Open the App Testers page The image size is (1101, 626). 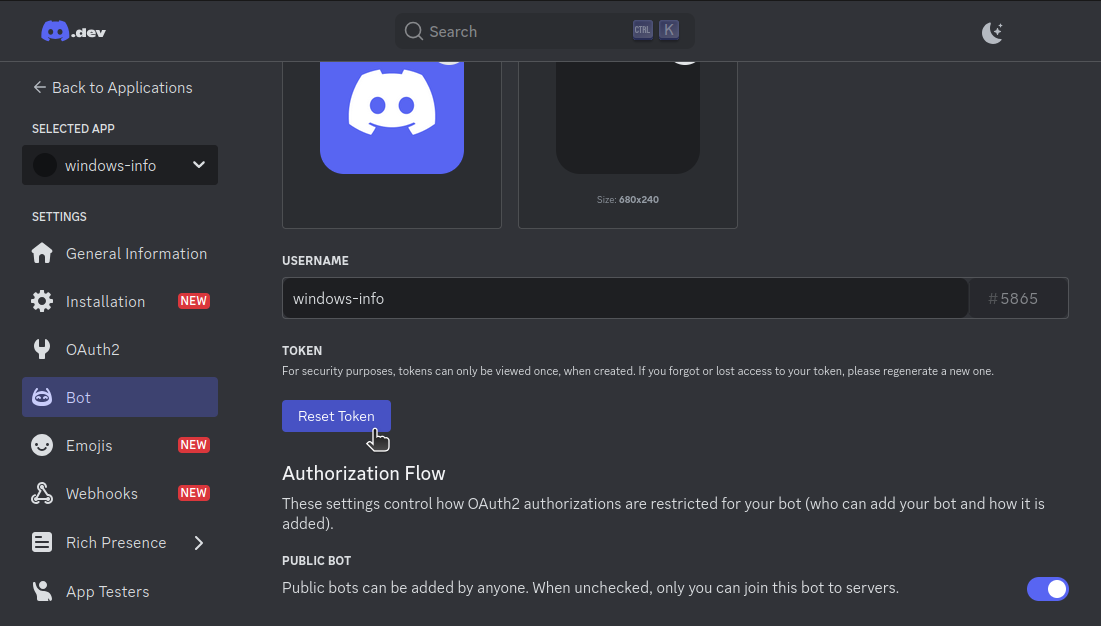pyautogui.click(x=120, y=591)
